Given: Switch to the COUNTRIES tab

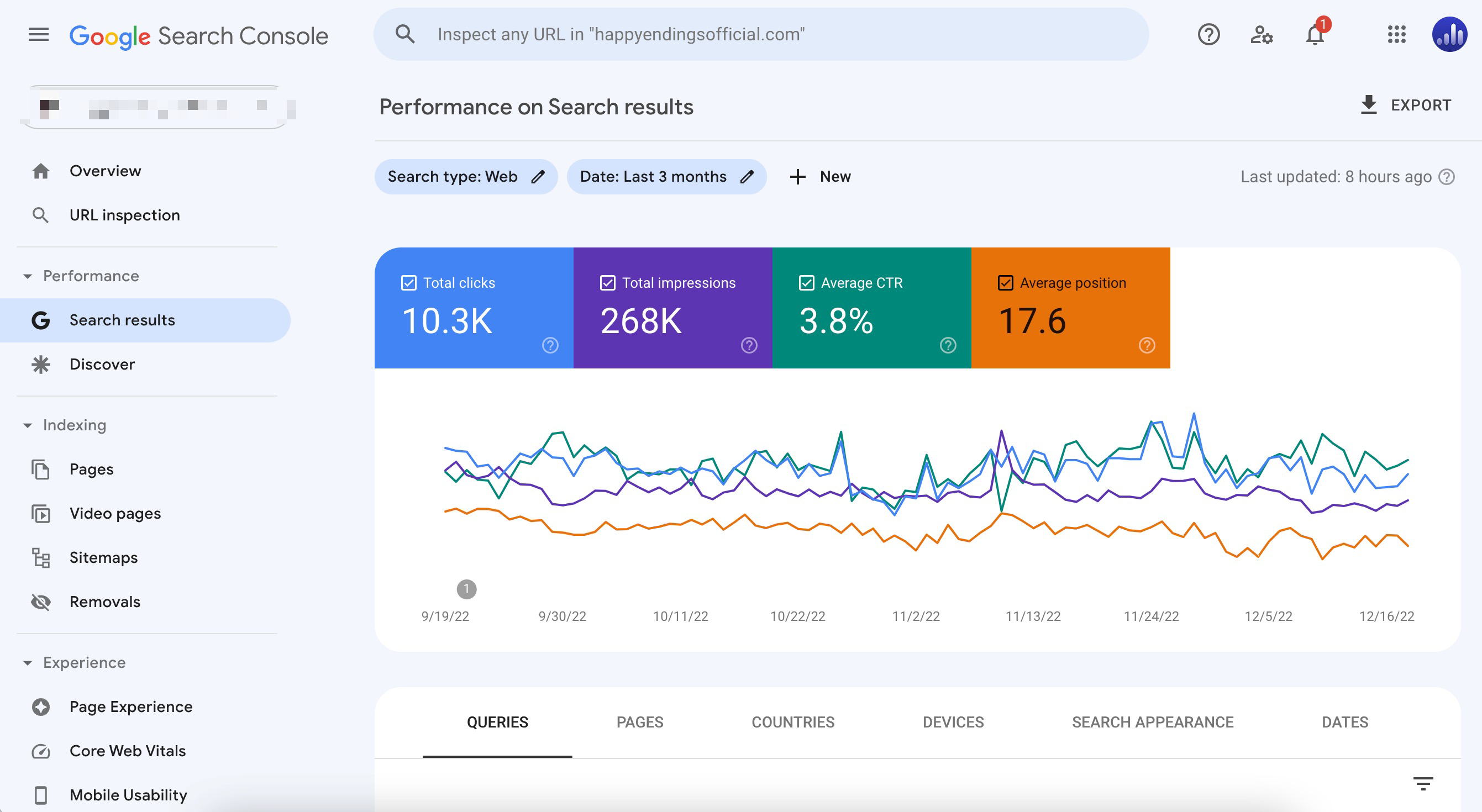Looking at the screenshot, I should 793,723.
